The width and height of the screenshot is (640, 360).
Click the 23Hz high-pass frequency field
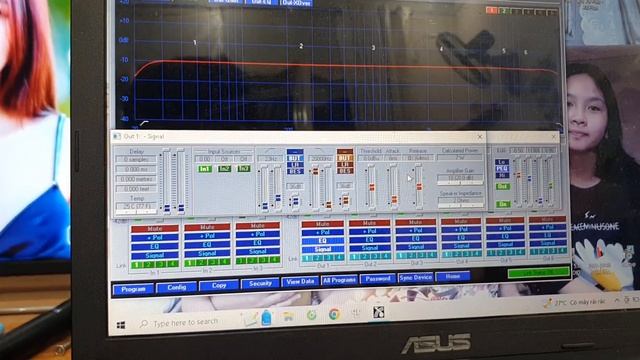[270, 159]
